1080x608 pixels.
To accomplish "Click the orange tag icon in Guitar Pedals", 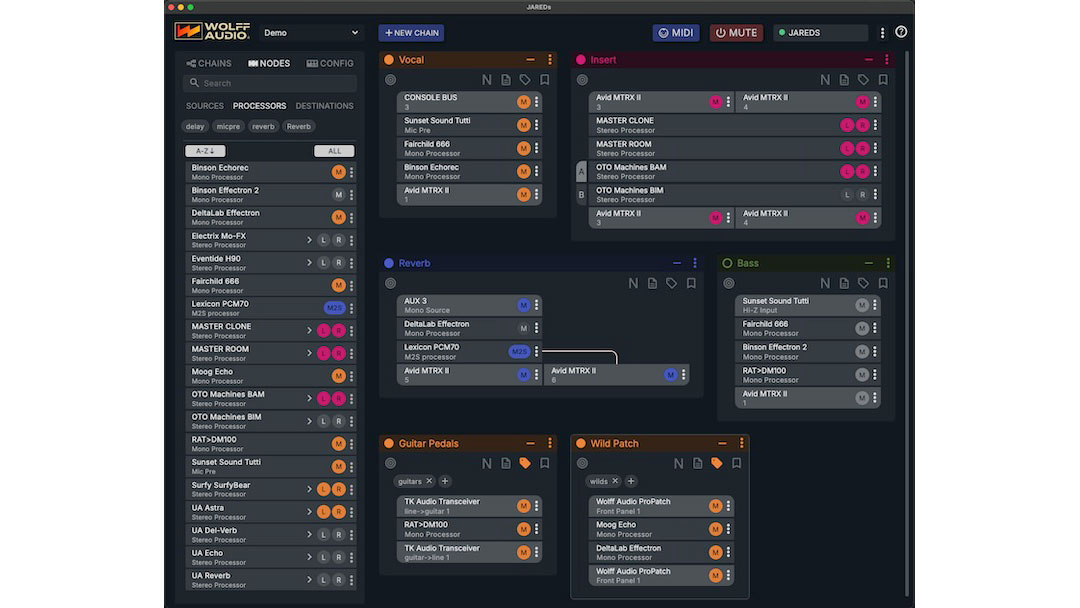I will coord(525,463).
